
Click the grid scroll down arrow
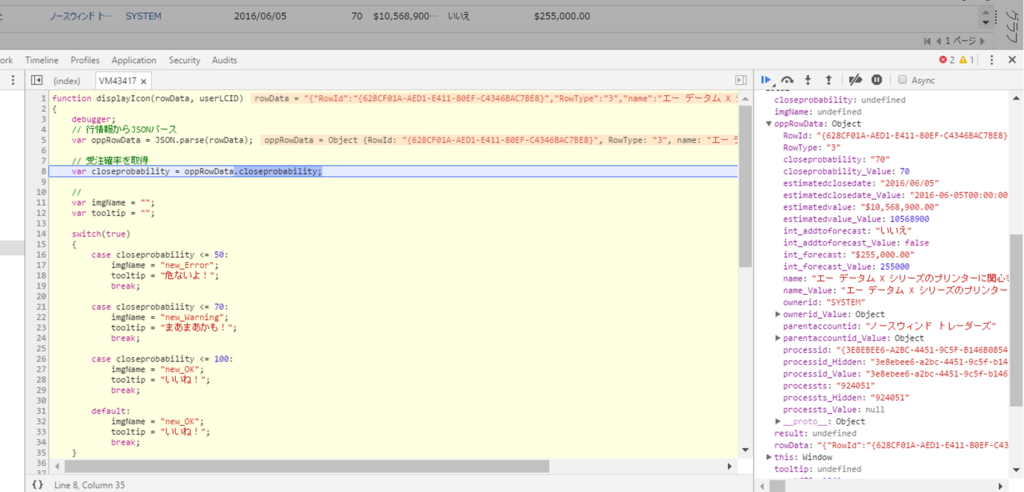984,23
